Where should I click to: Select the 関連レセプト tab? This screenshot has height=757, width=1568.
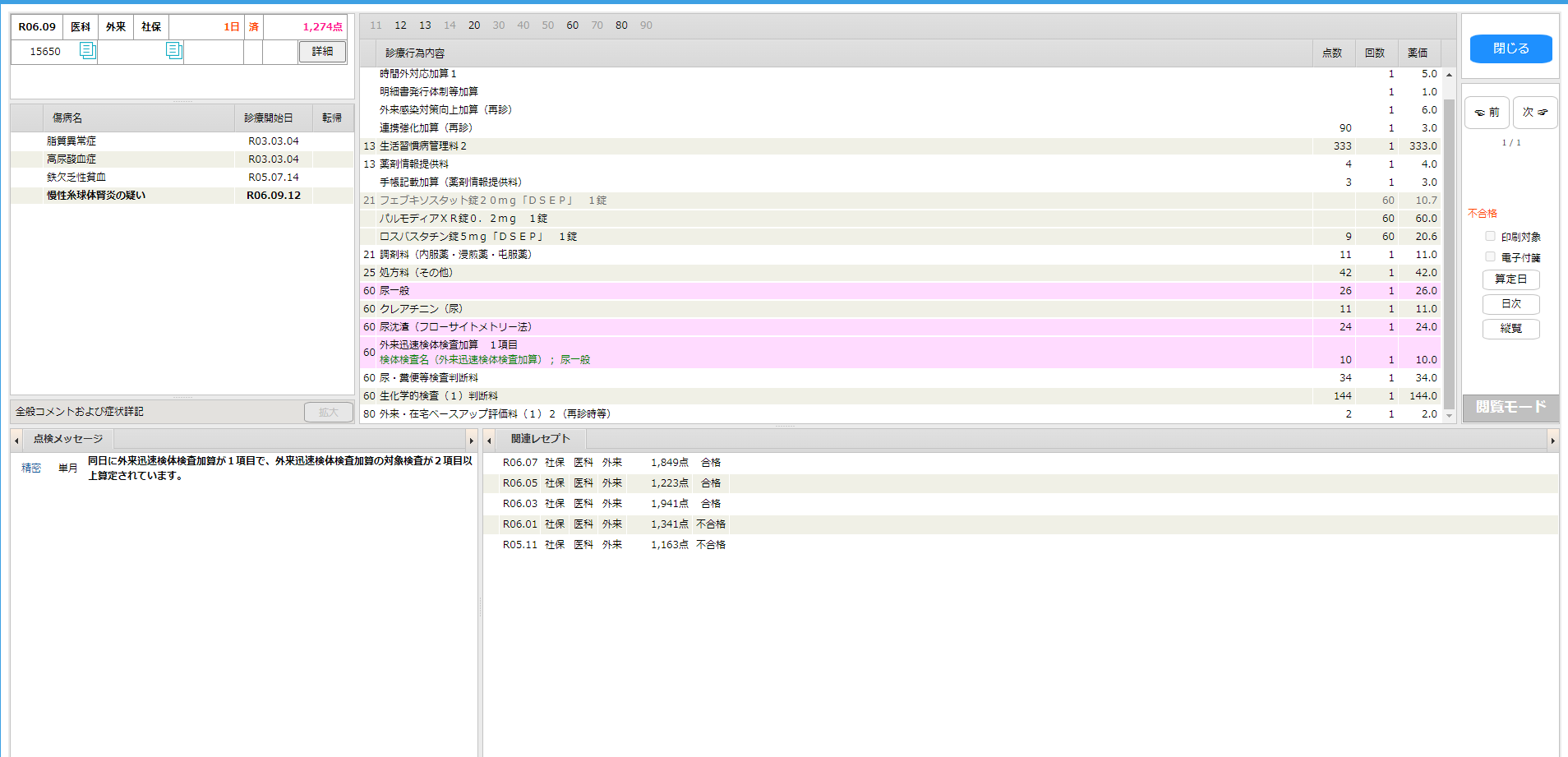pyautogui.click(x=540, y=439)
